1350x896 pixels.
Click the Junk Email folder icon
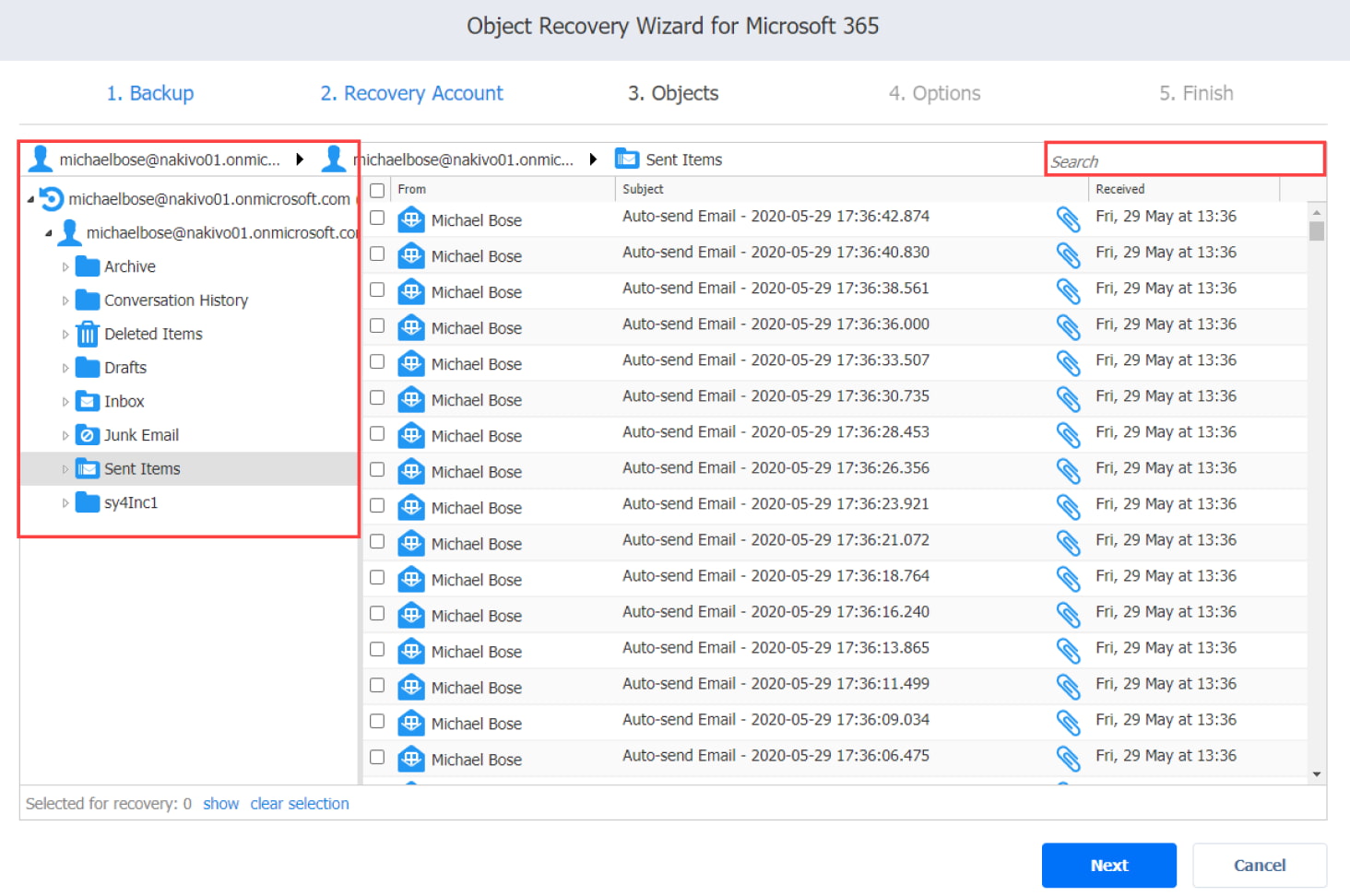pyautogui.click(x=88, y=435)
